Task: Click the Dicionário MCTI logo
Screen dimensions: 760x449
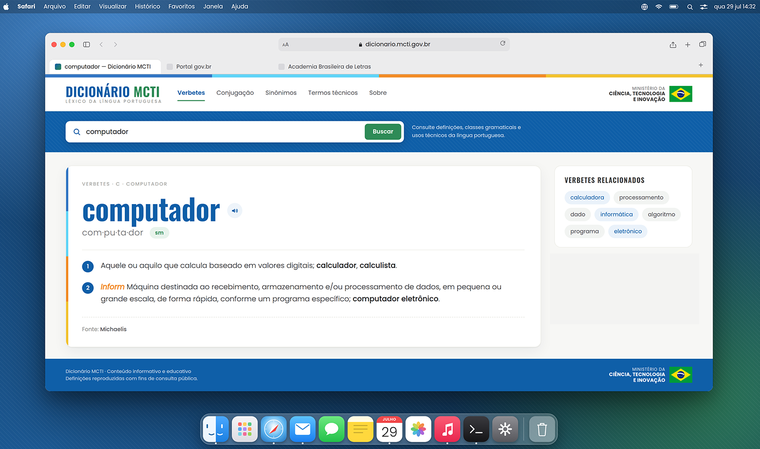Action: (113, 94)
